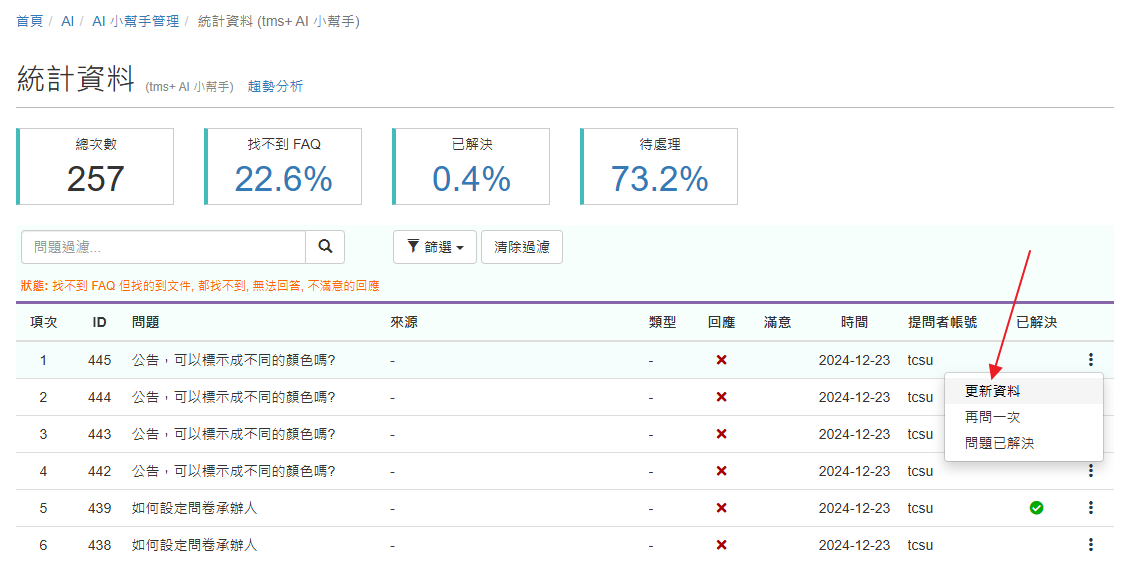The image size is (1129, 562).
Task: Click the magnifier search button
Action: point(325,247)
